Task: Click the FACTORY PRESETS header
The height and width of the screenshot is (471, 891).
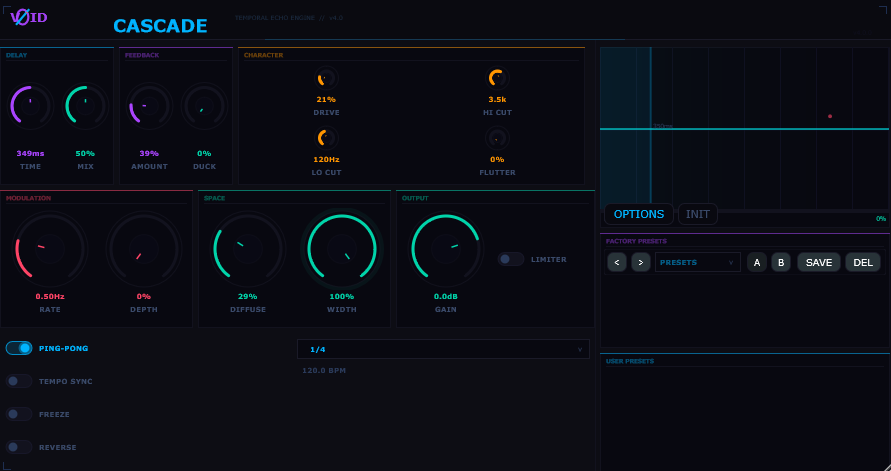Action: pyautogui.click(x=636, y=241)
